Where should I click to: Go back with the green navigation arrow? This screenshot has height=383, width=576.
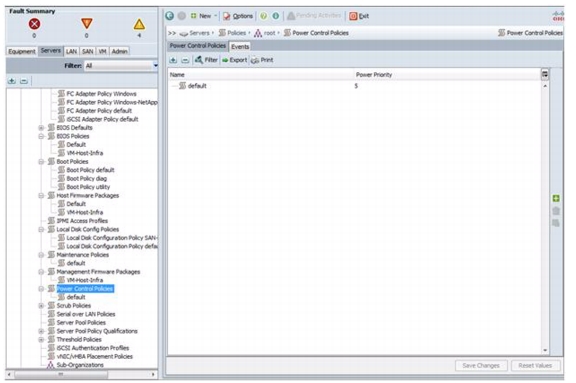tap(169, 16)
